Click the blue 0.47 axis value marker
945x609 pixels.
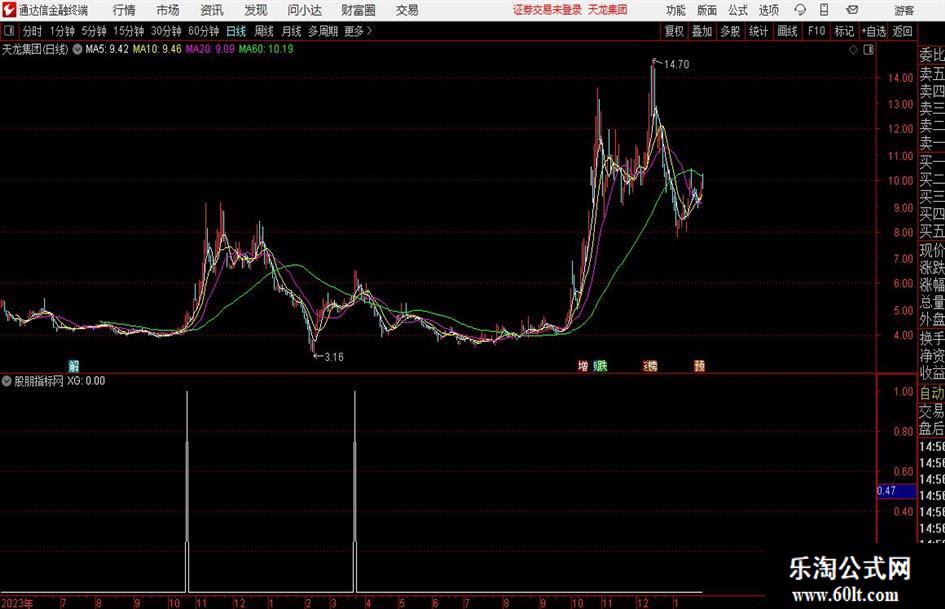(x=896, y=491)
